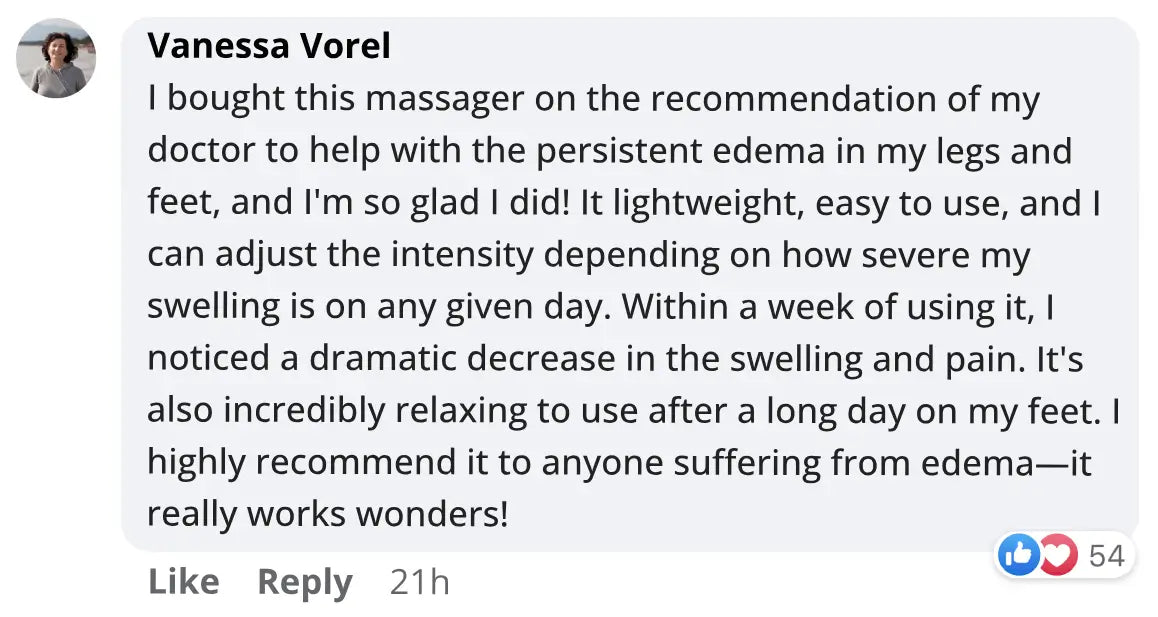Open Vanessa Vorel's profile name link
The image size is (1158, 617).
(268, 46)
